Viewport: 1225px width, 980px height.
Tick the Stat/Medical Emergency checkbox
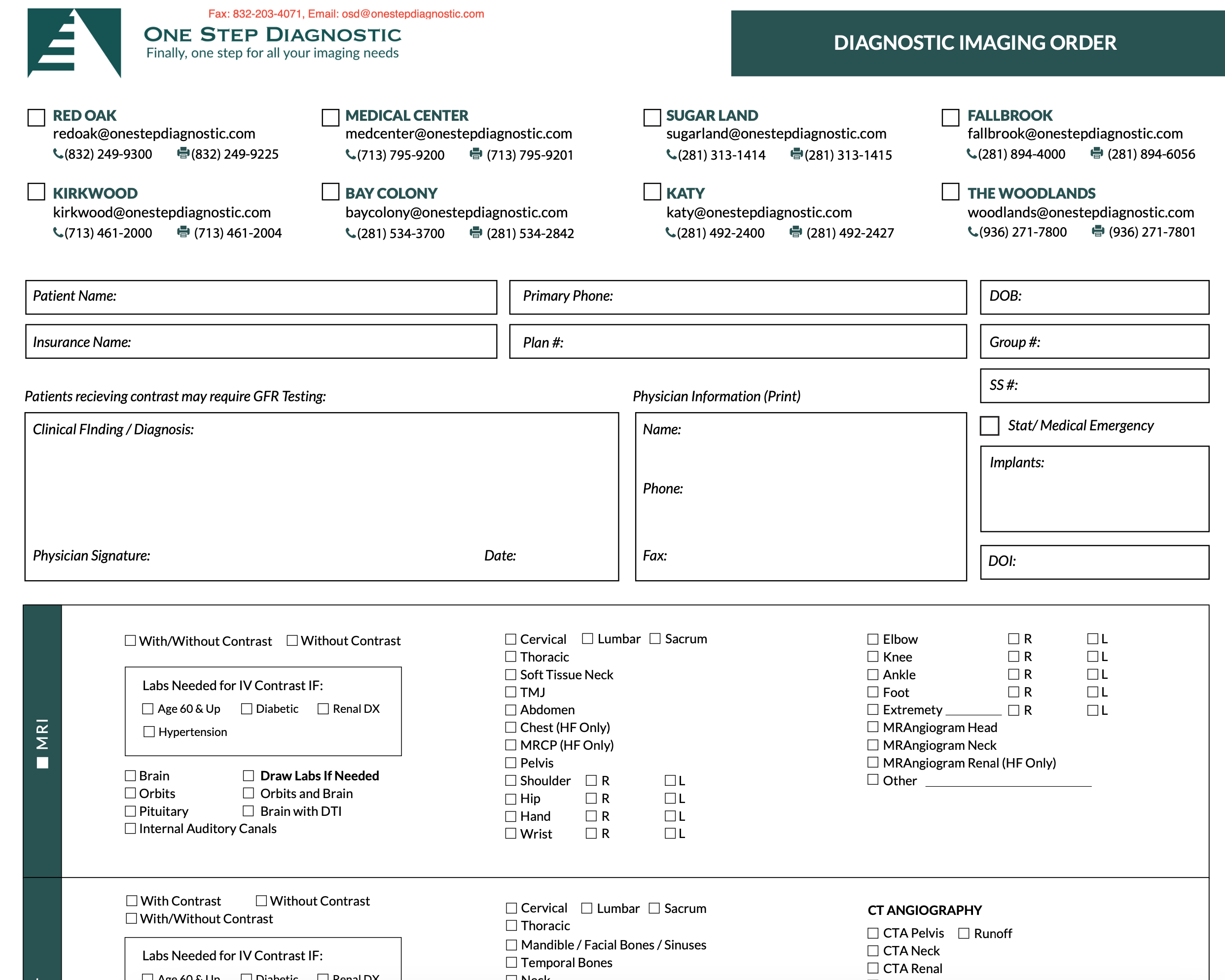tap(989, 425)
